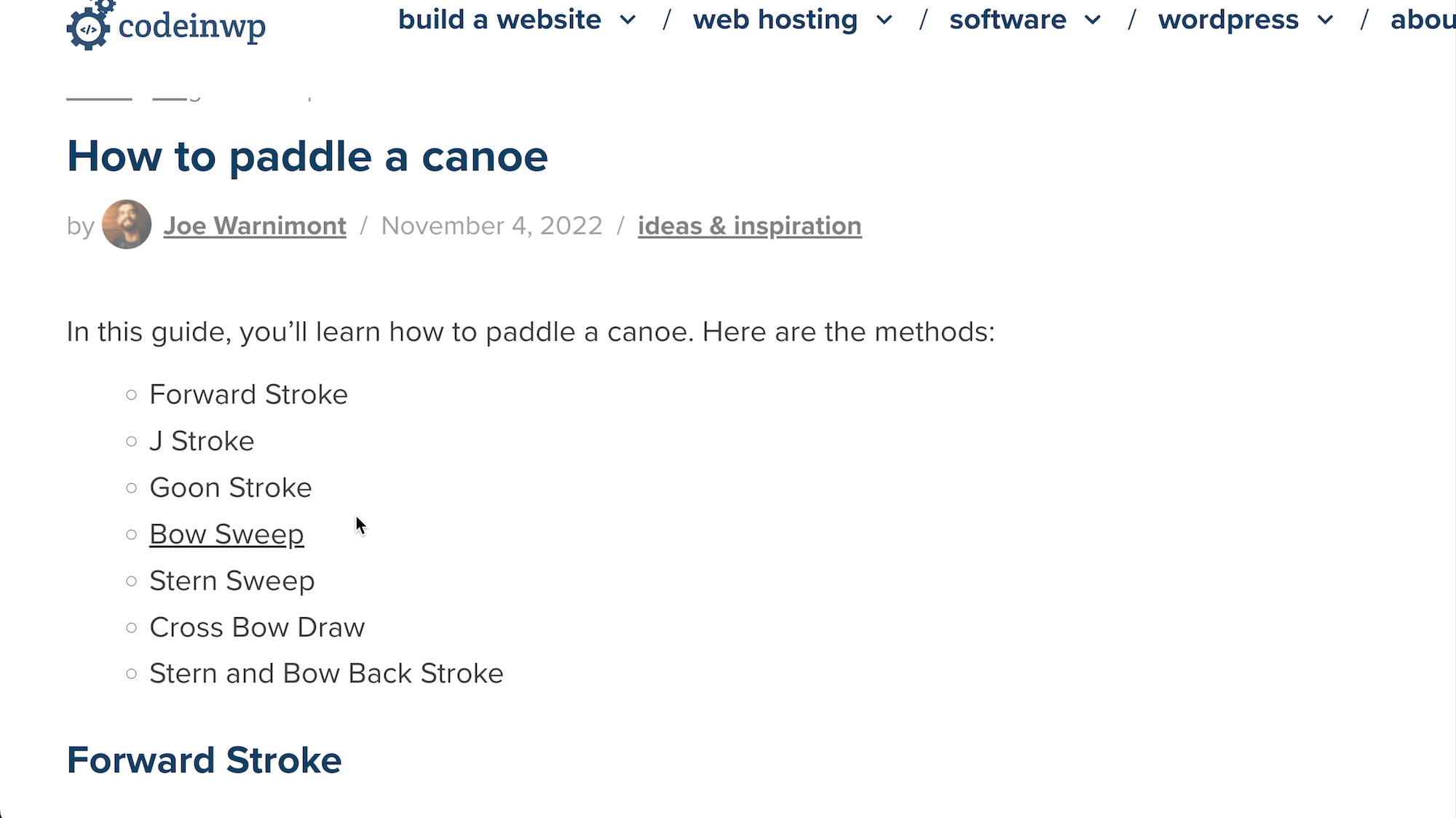Image resolution: width=1456 pixels, height=818 pixels.
Task: Click the author avatar thumbnail
Action: pos(127,224)
